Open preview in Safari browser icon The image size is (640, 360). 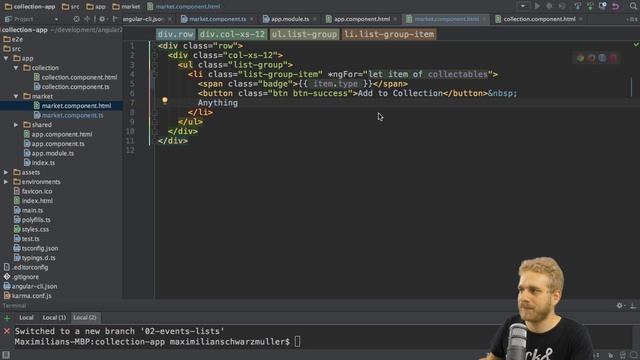click(602, 58)
